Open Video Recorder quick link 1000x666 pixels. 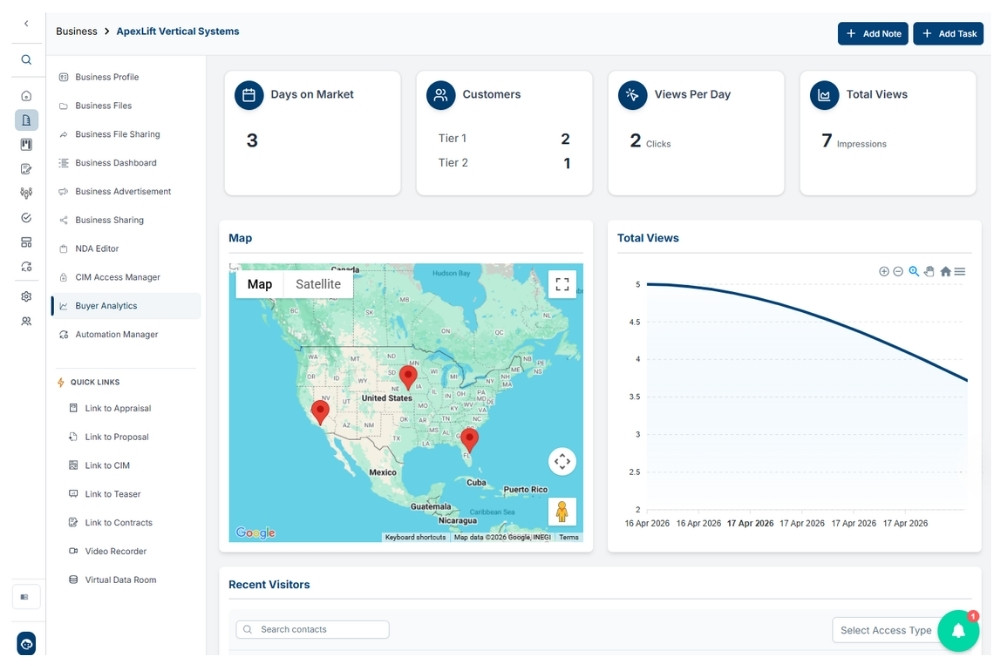pyautogui.click(x=107, y=551)
